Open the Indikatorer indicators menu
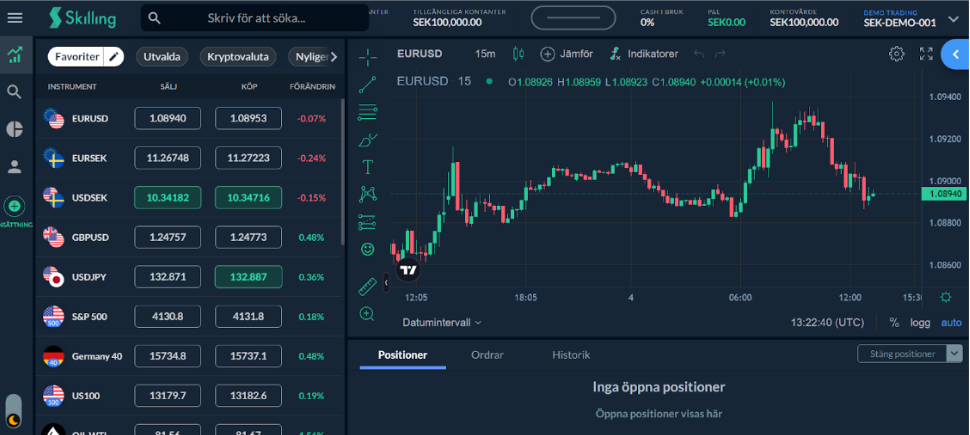 [x=643, y=54]
